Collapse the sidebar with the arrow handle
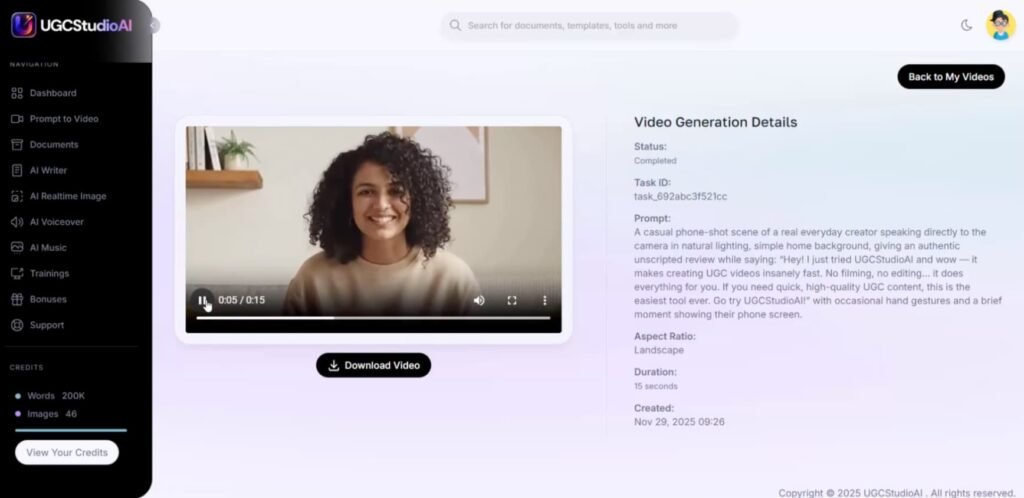The height and width of the screenshot is (498, 1024). (x=154, y=25)
